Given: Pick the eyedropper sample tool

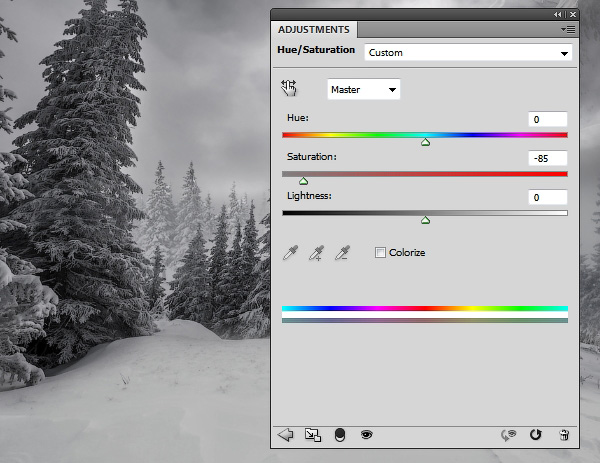Looking at the screenshot, I should 290,253.
